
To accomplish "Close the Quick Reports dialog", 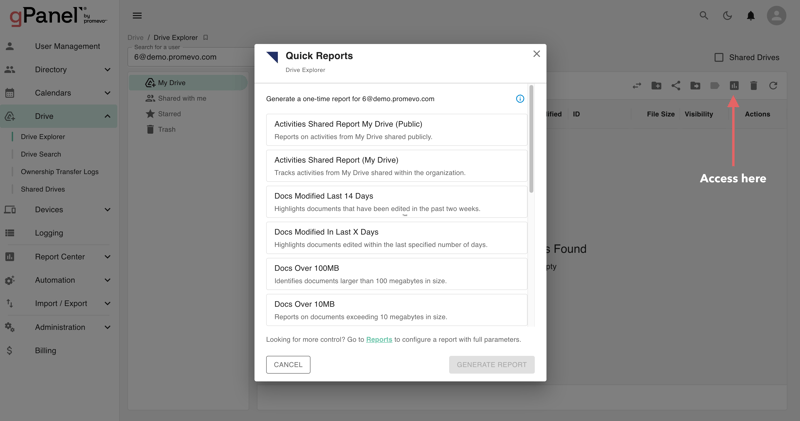I will click(x=536, y=54).
